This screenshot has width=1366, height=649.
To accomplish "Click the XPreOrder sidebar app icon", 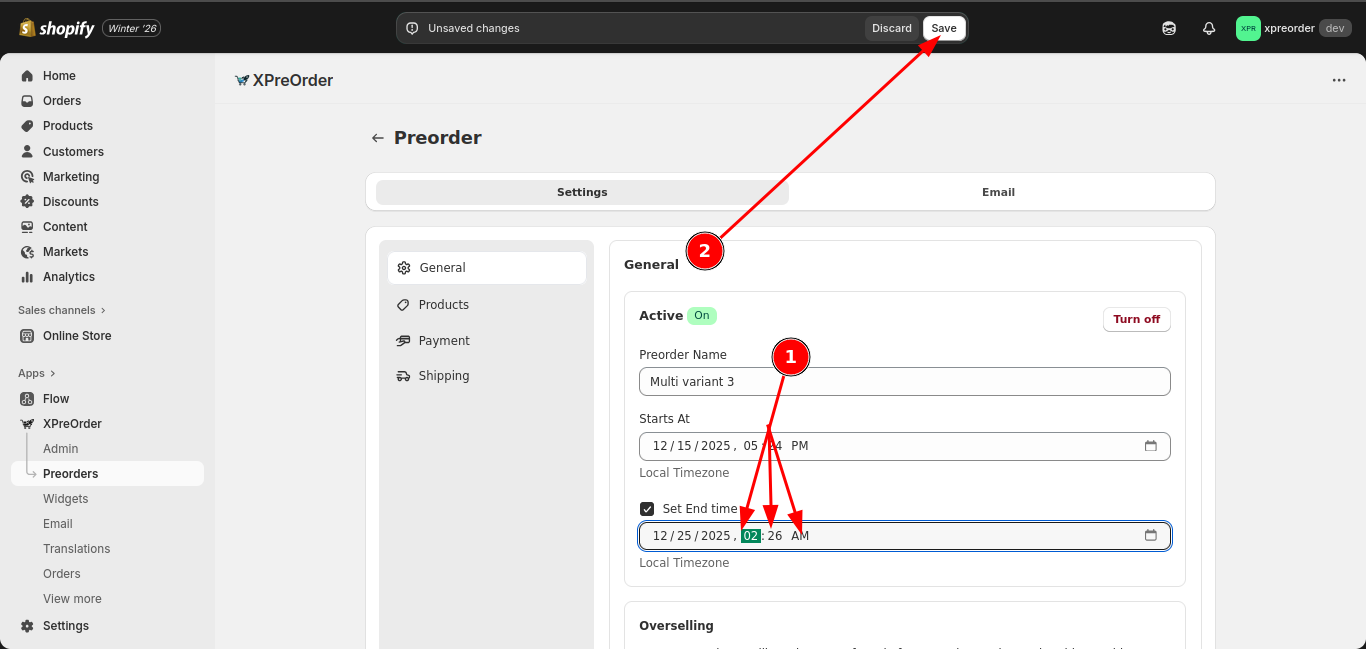I will click(27, 424).
